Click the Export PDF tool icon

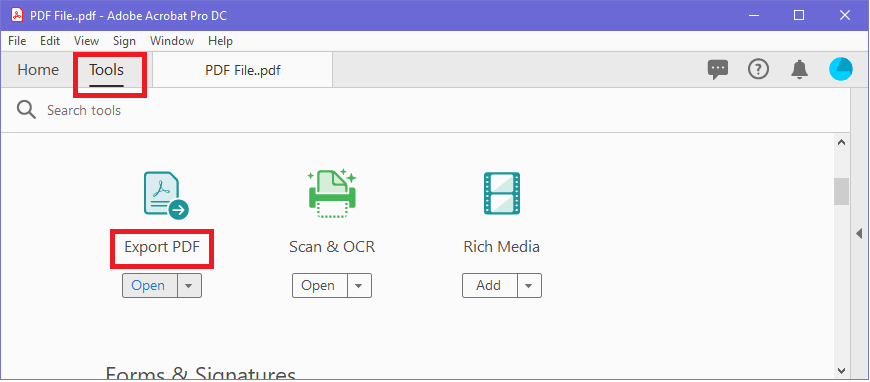point(166,195)
